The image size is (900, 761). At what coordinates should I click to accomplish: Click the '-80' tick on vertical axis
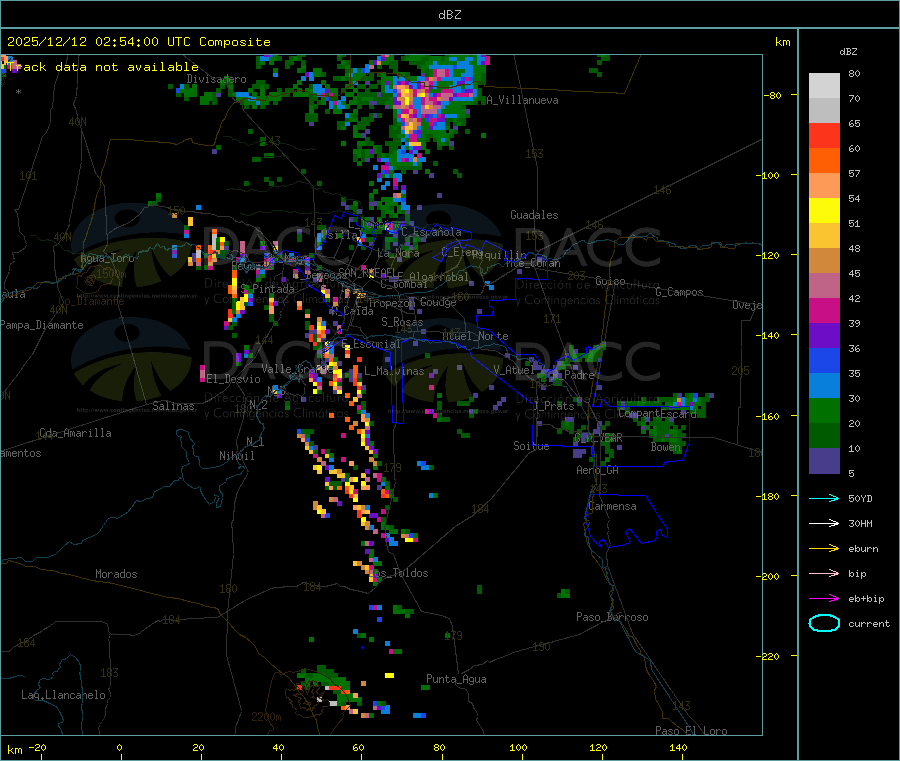(772, 95)
